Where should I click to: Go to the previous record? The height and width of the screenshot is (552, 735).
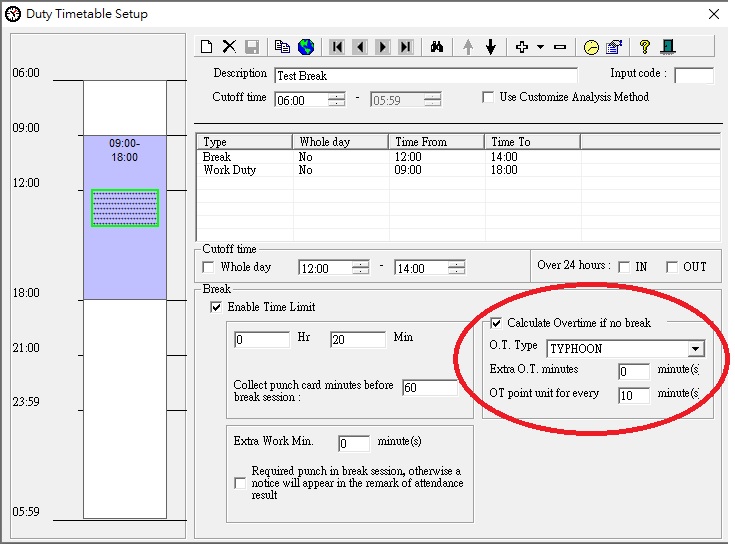360,47
